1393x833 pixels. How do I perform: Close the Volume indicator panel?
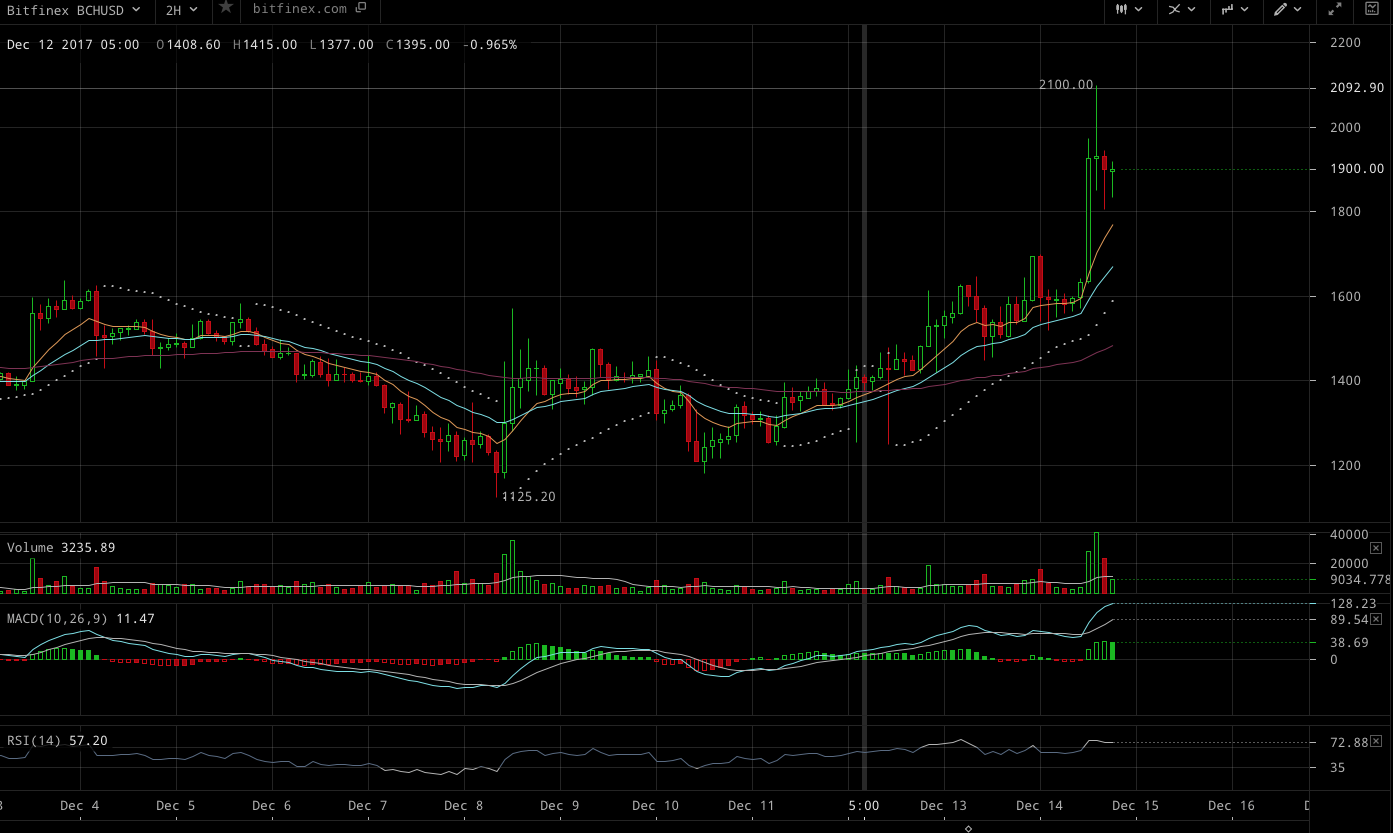pos(1376,548)
